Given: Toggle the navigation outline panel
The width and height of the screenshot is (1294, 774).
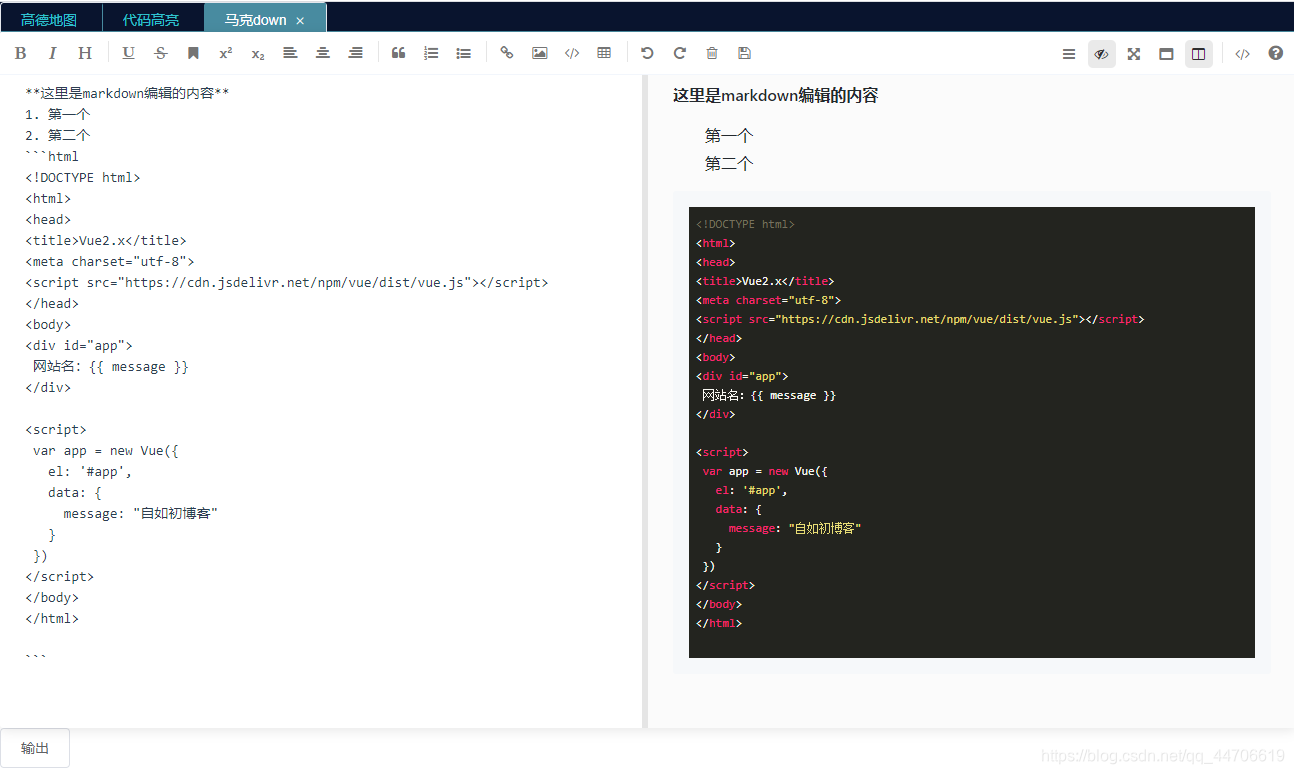Looking at the screenshot, I should coord(1069,54).
